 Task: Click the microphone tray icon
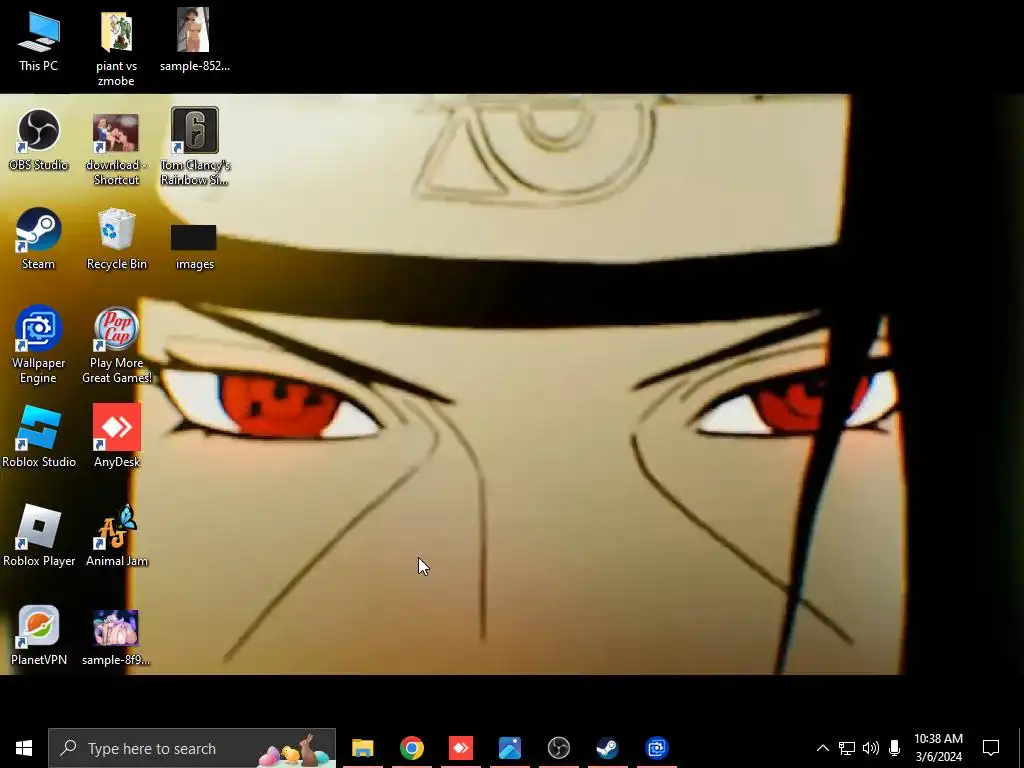tap(895, 748)
